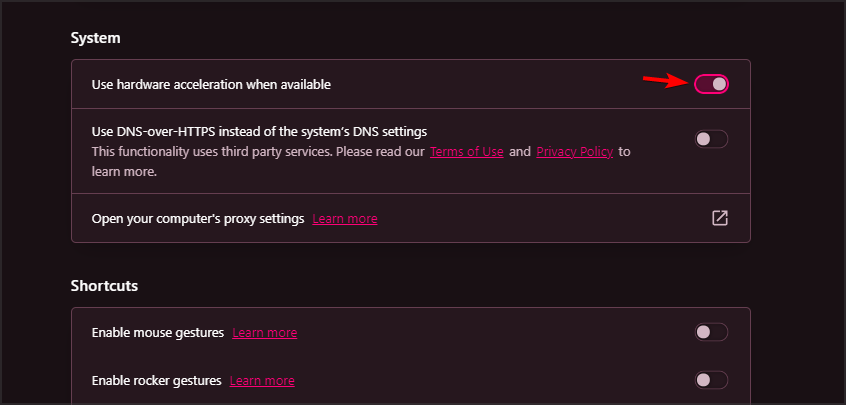Viewport: 846px width, 405px height.
Task: Click the 'Use DNS-over-HTTPS' label text
Action: (x=259, y=131)
